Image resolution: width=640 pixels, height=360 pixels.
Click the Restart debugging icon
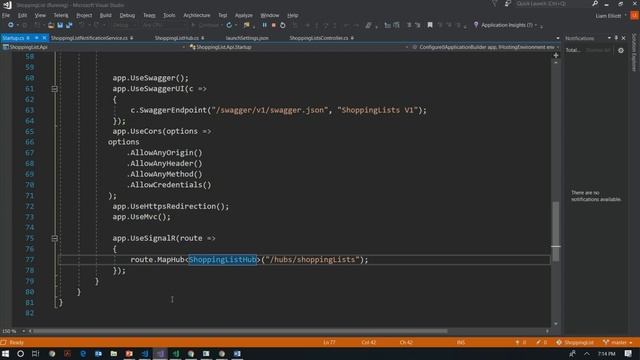(x=282, y=25)
